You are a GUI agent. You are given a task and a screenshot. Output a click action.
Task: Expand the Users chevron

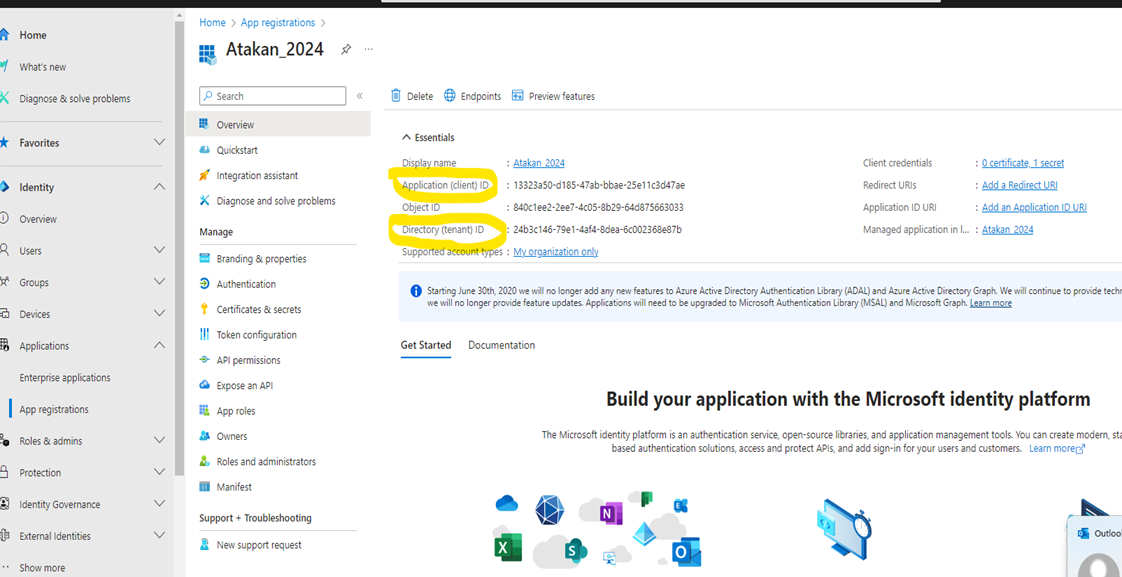pyautogui.click(x=160, y=250)
